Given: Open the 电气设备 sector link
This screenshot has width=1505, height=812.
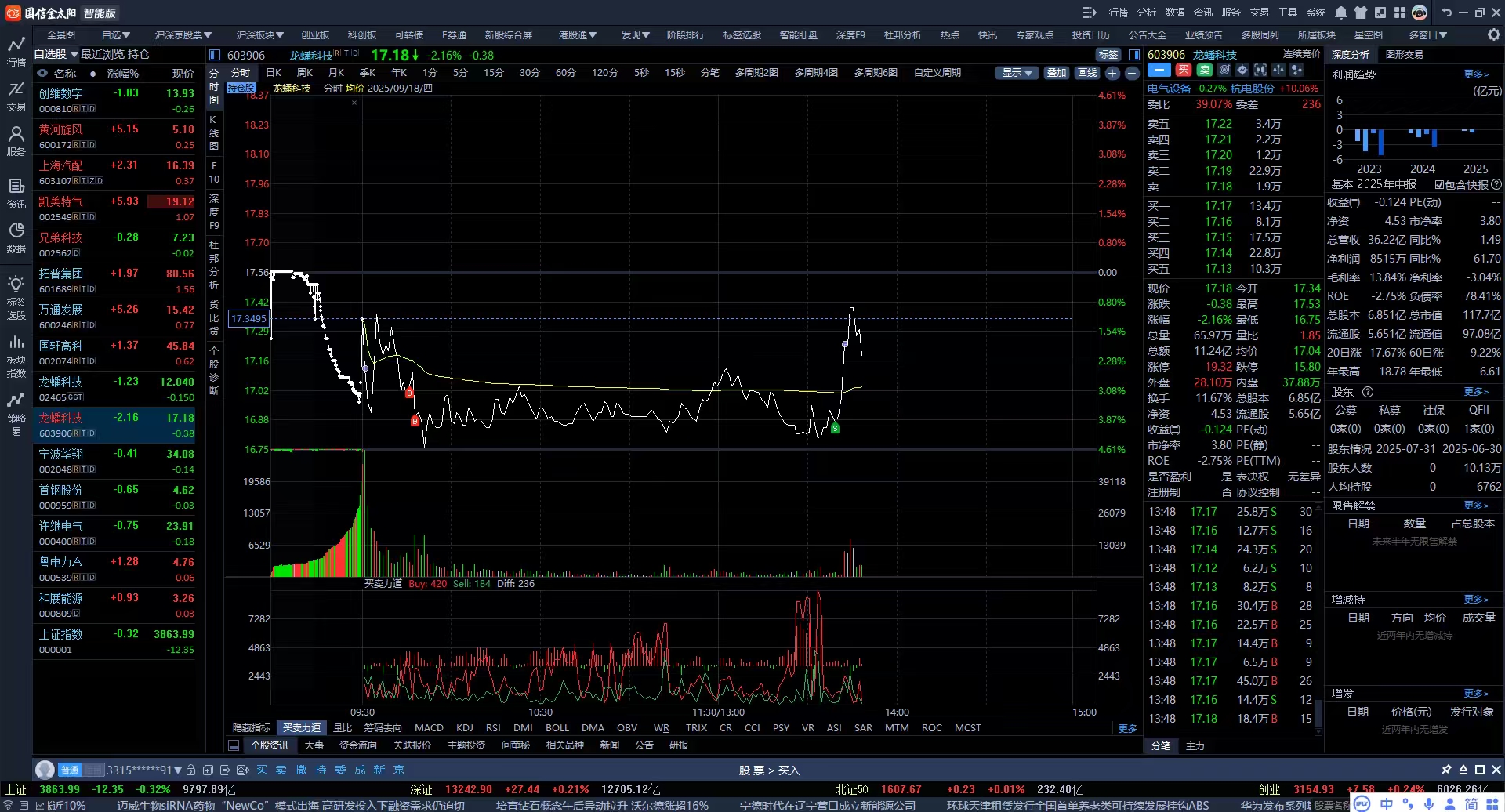Looking at the screenshot, I should (x=1169, y=89).
